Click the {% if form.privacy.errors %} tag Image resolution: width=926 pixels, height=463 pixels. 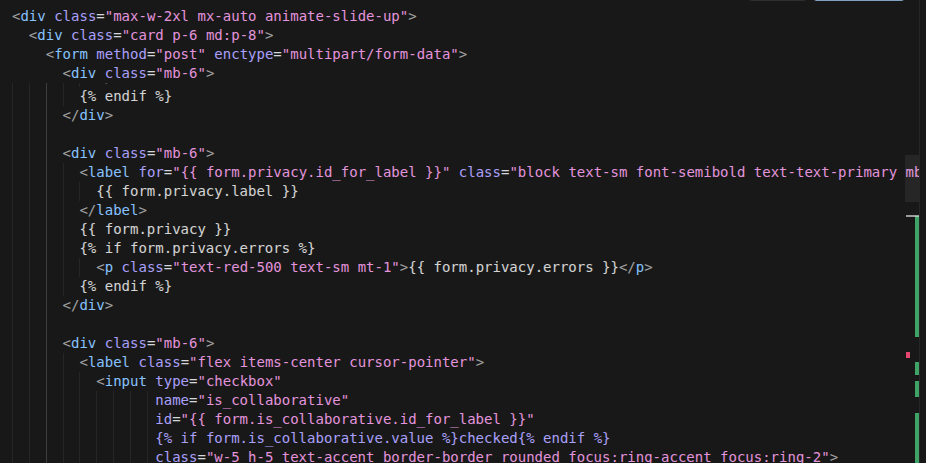point(197,248)
